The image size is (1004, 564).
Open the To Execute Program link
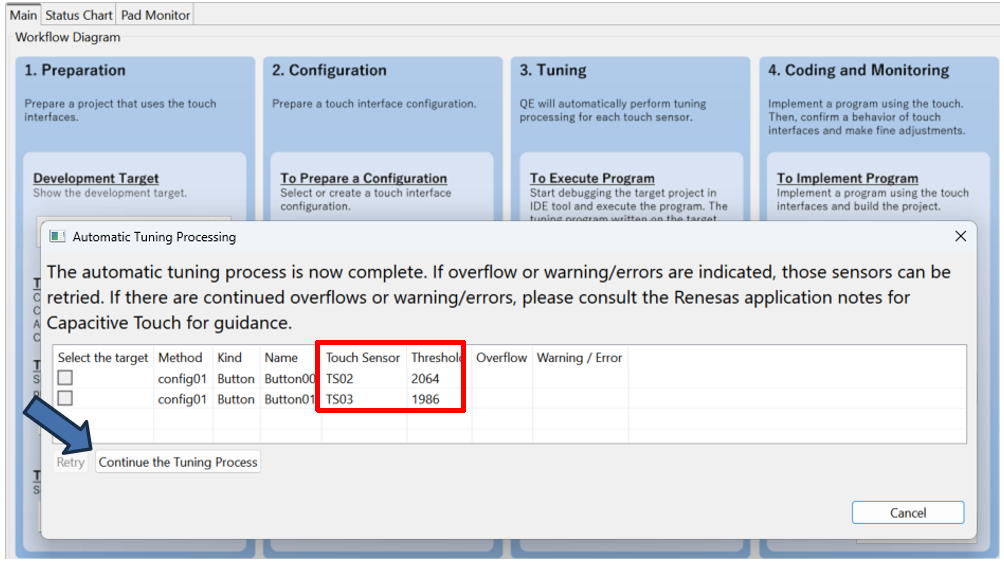(592, 179)
